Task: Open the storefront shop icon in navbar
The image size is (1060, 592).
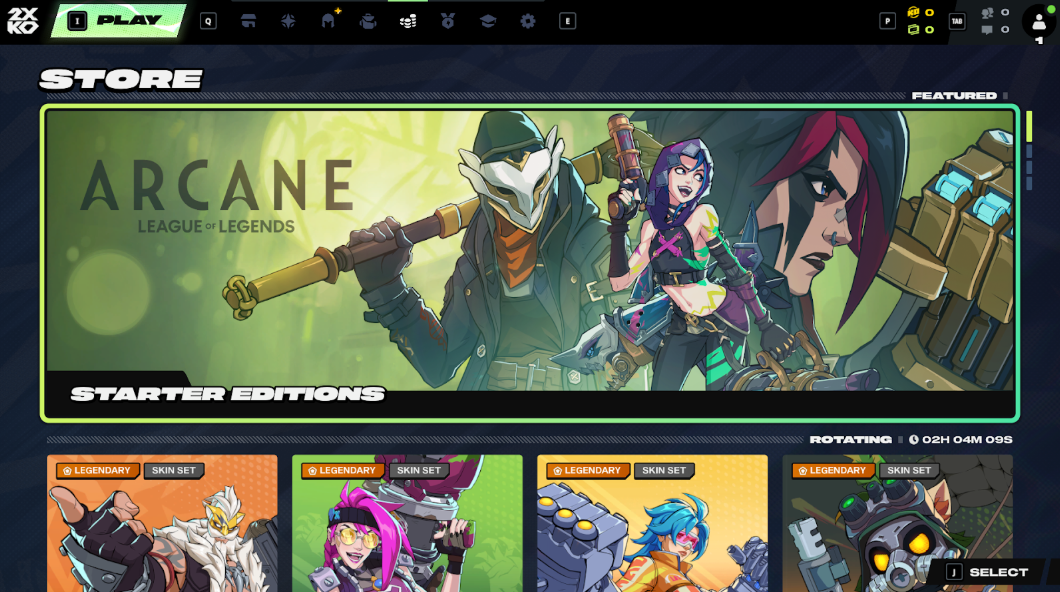Action: pyautogui.click(x=248, y=21)
